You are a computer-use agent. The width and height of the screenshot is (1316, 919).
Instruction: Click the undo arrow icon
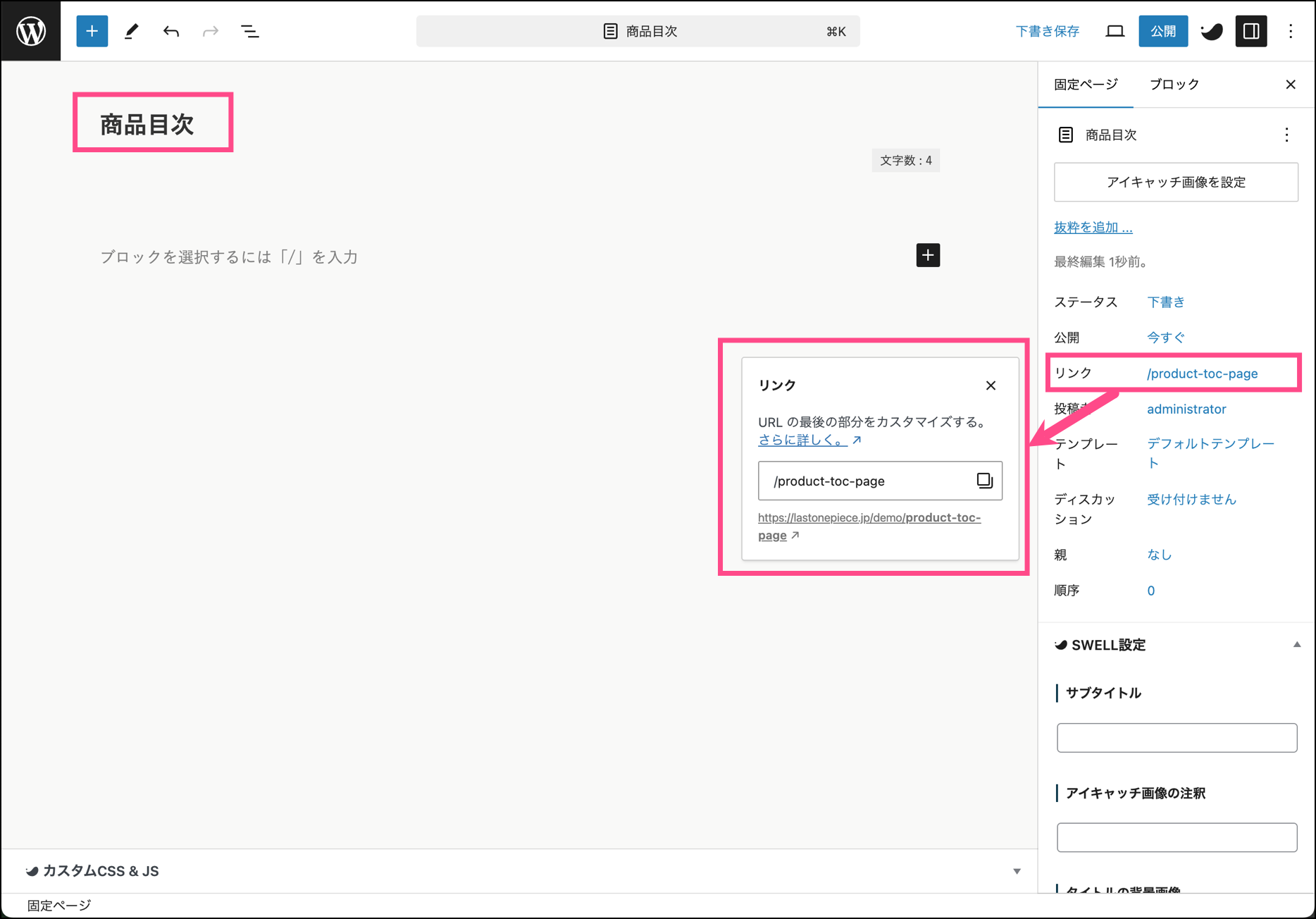pos(171,31)
